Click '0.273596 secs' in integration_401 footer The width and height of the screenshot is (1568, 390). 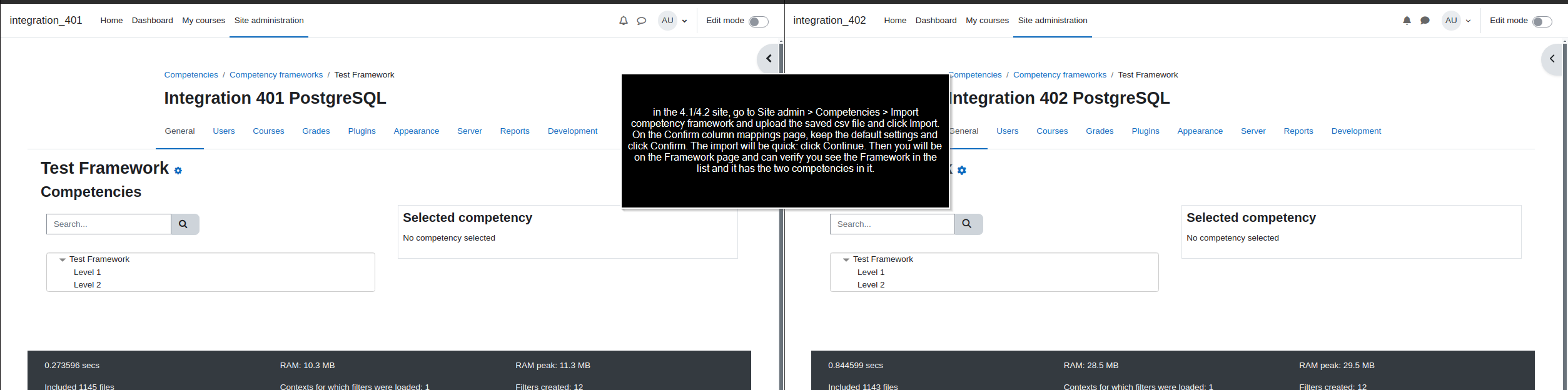pyautogui.click(x=72, y=366)
